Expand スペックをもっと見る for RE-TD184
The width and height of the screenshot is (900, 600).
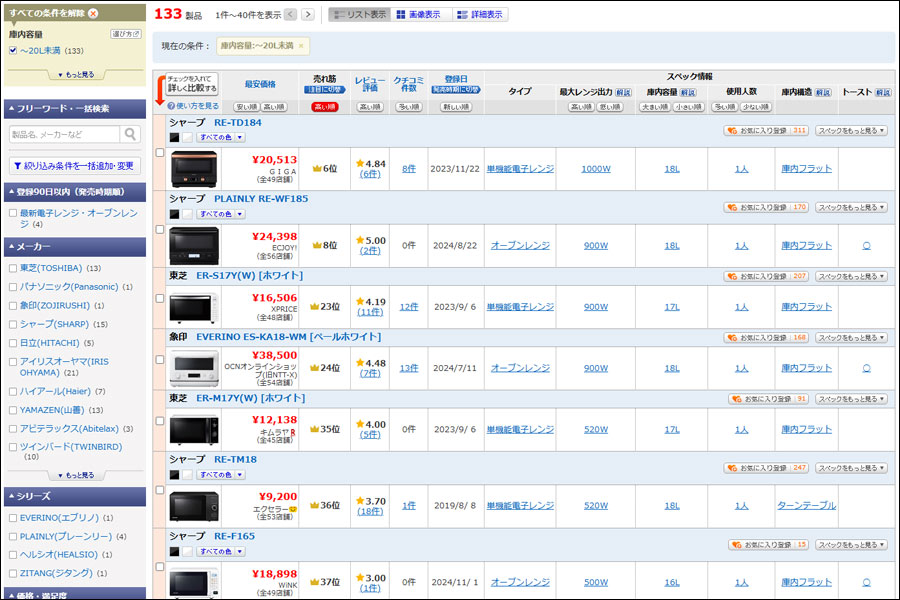tap(851, 131)
